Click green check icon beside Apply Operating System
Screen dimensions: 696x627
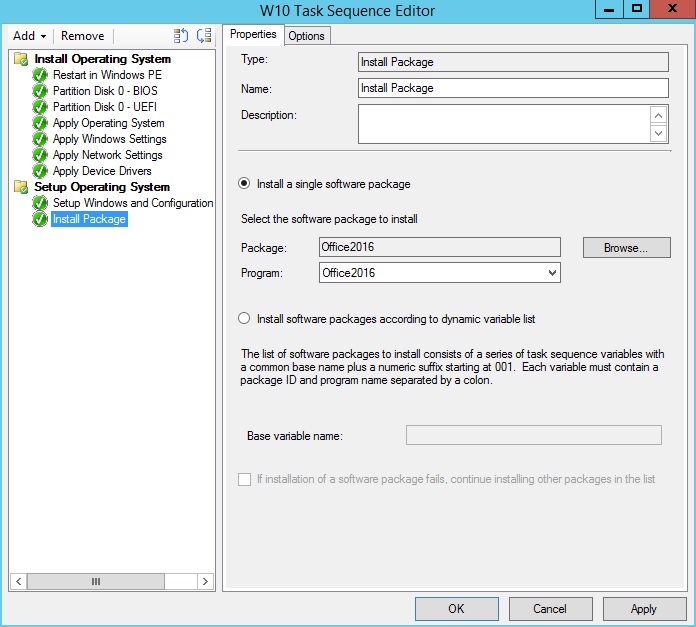40,123
